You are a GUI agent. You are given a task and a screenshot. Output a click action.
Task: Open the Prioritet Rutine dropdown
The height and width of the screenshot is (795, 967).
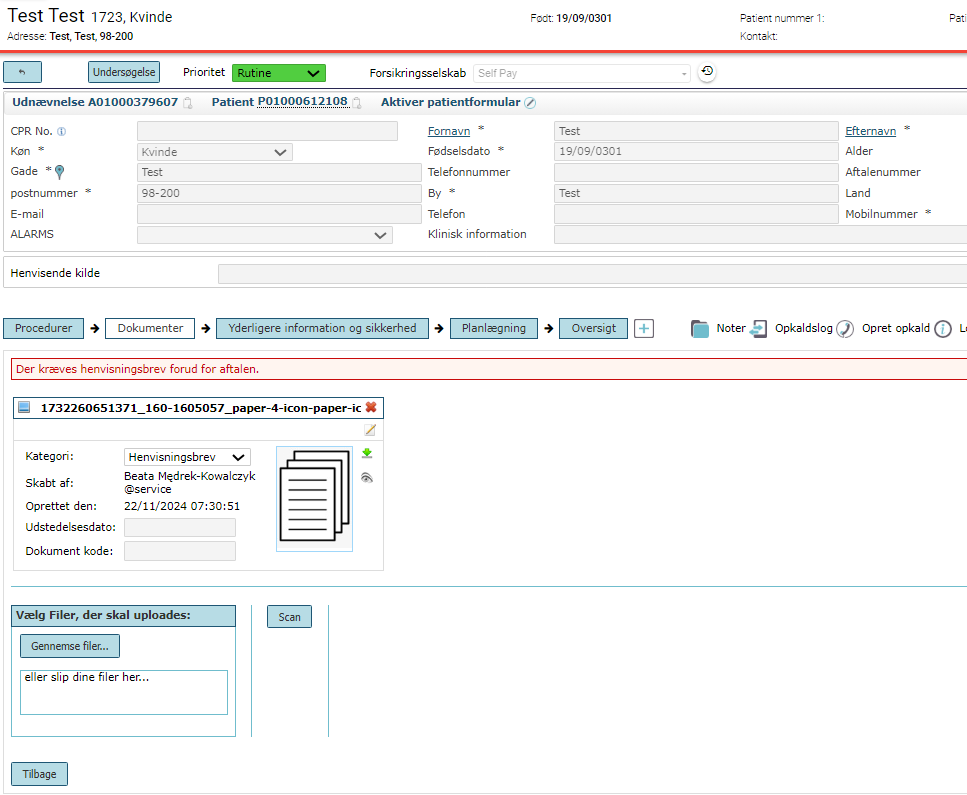(279, 73)
